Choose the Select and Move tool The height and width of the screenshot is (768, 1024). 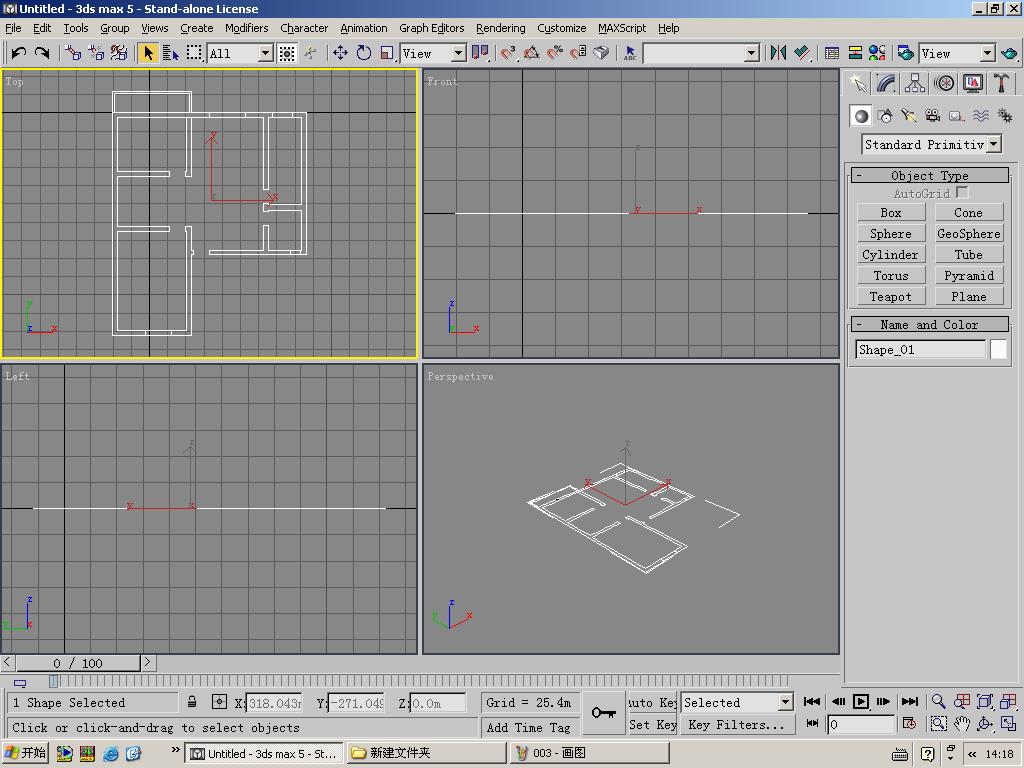tap(340, 53)
